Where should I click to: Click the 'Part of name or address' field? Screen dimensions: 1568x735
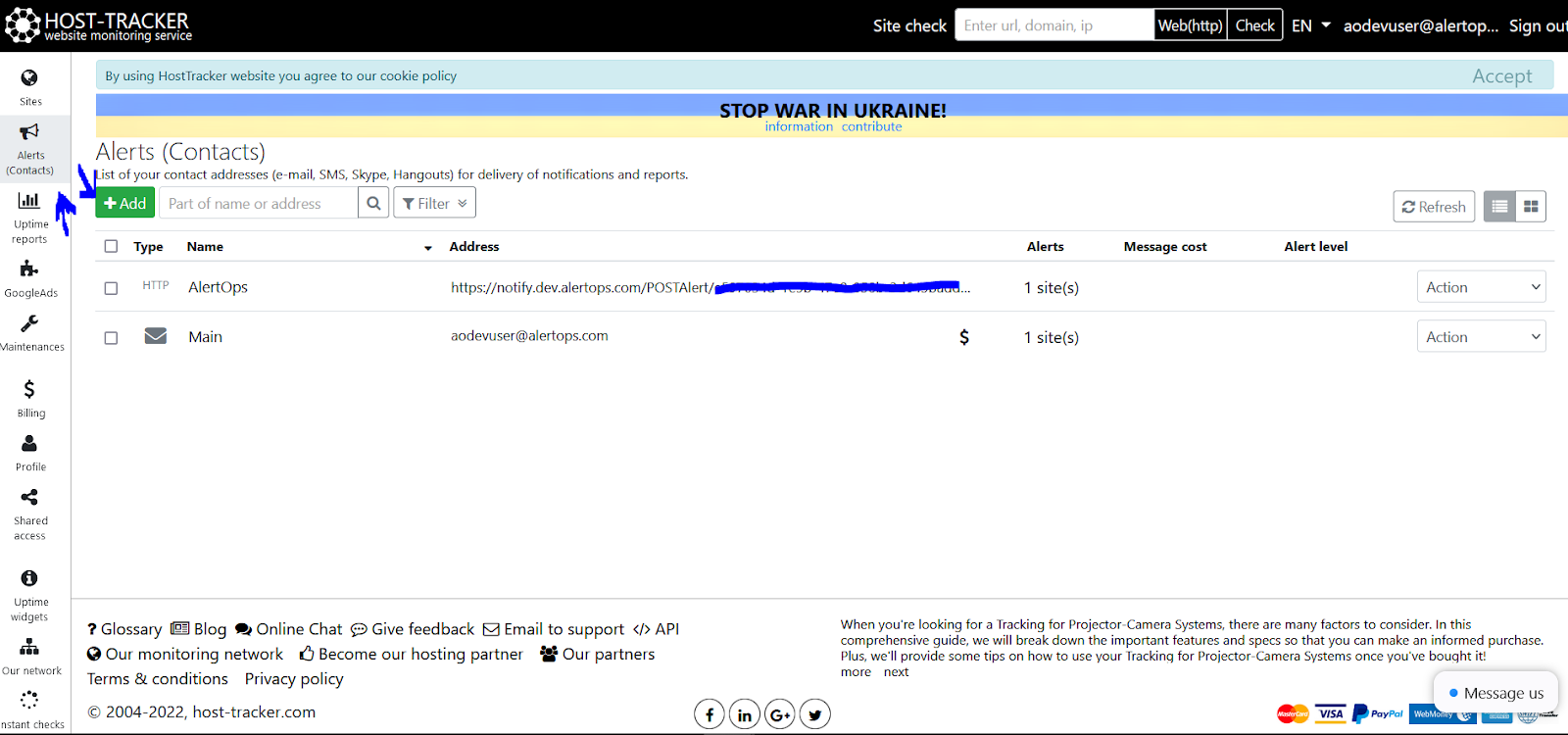[259, 203]
